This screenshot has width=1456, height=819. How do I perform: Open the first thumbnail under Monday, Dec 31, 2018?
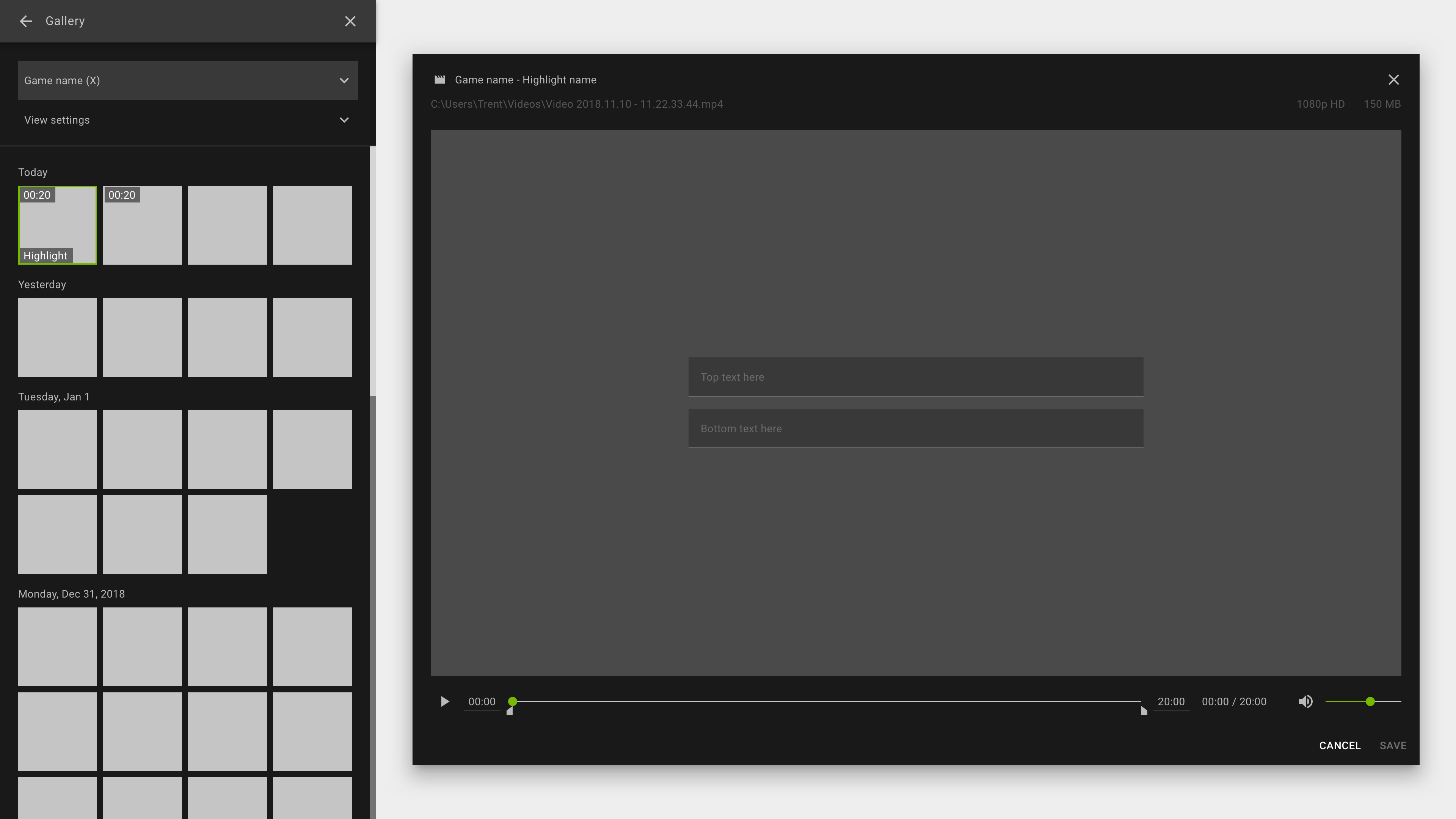pos(58,646)
